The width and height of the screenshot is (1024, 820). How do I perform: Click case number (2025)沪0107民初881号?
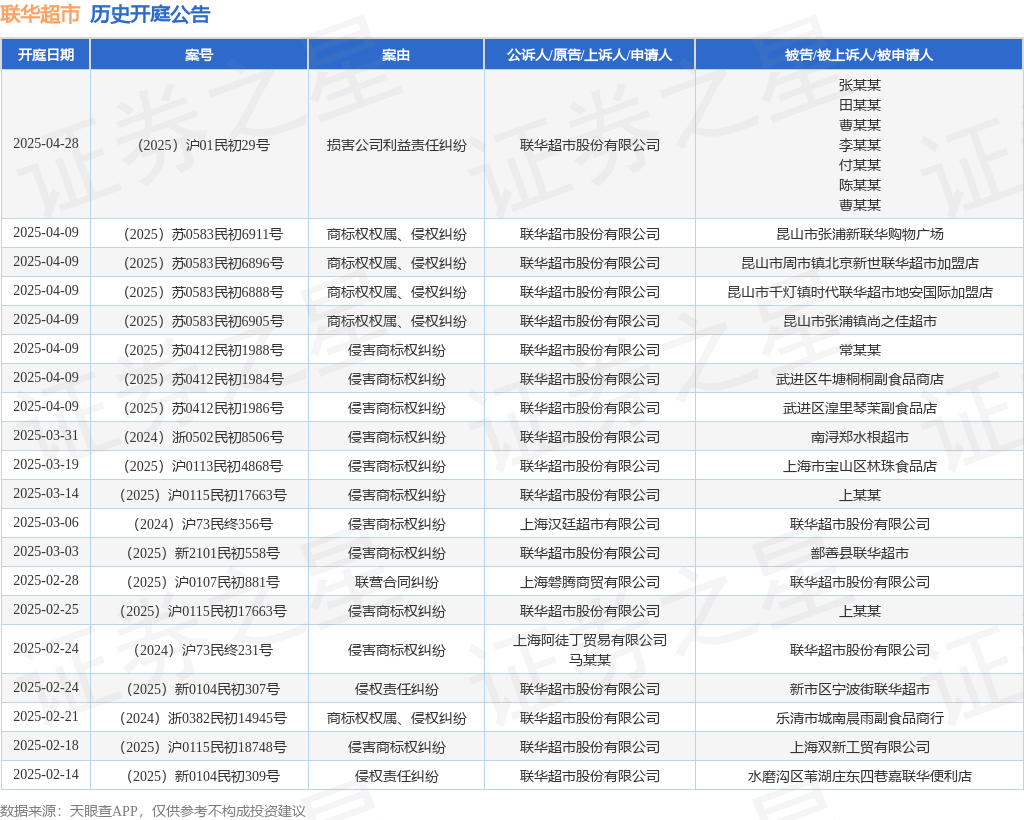coord(202,582)
